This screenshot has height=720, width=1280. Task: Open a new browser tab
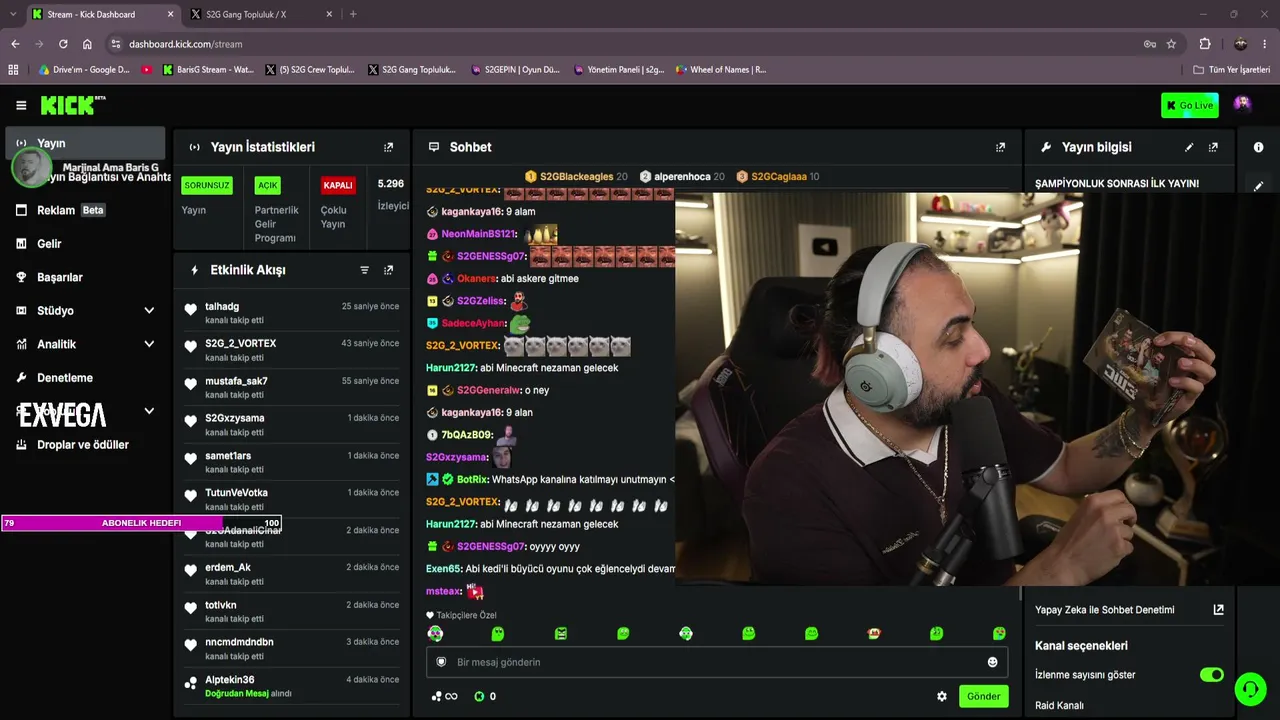point(353,14)
